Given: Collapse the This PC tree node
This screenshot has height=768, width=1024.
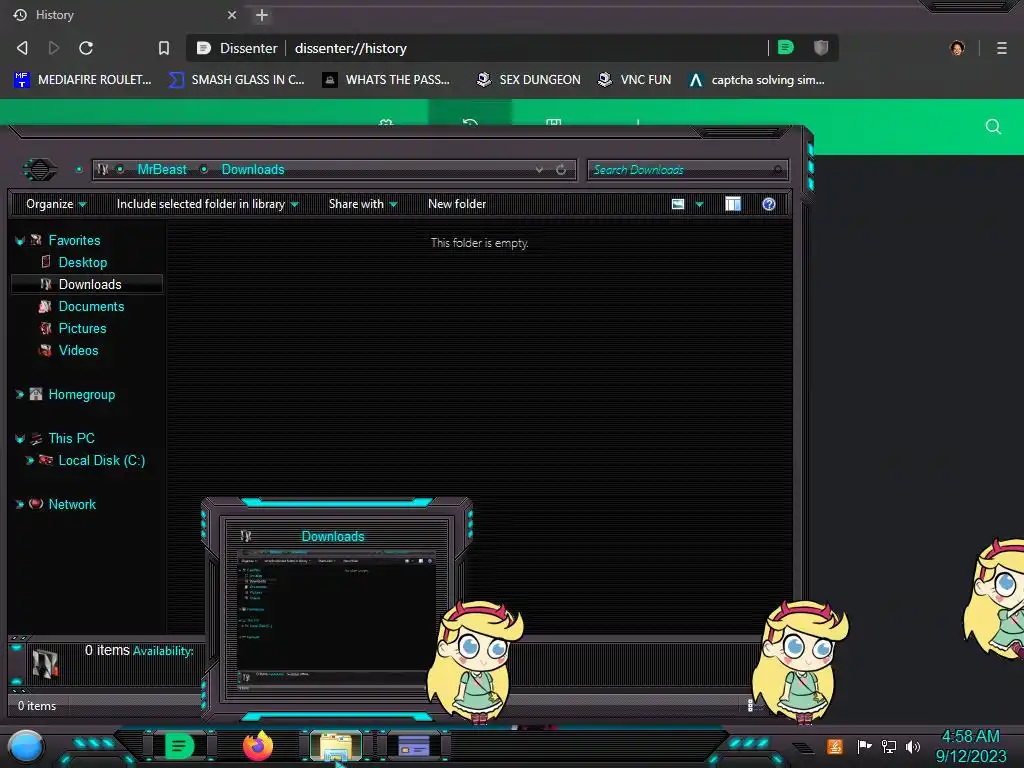Looking at the screenshot, I should click(20, 439).
